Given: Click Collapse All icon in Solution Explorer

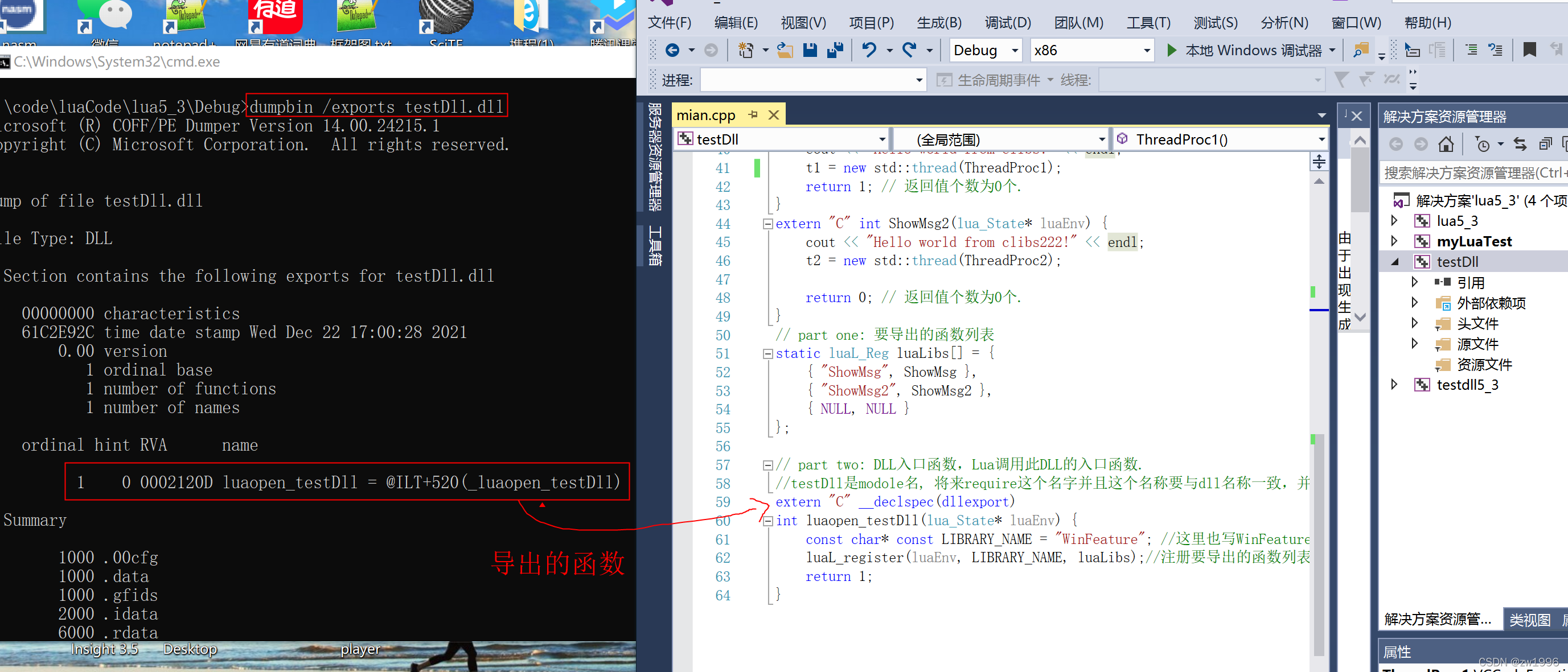Looking at the screenshot, I should [x=1545, y=144].
